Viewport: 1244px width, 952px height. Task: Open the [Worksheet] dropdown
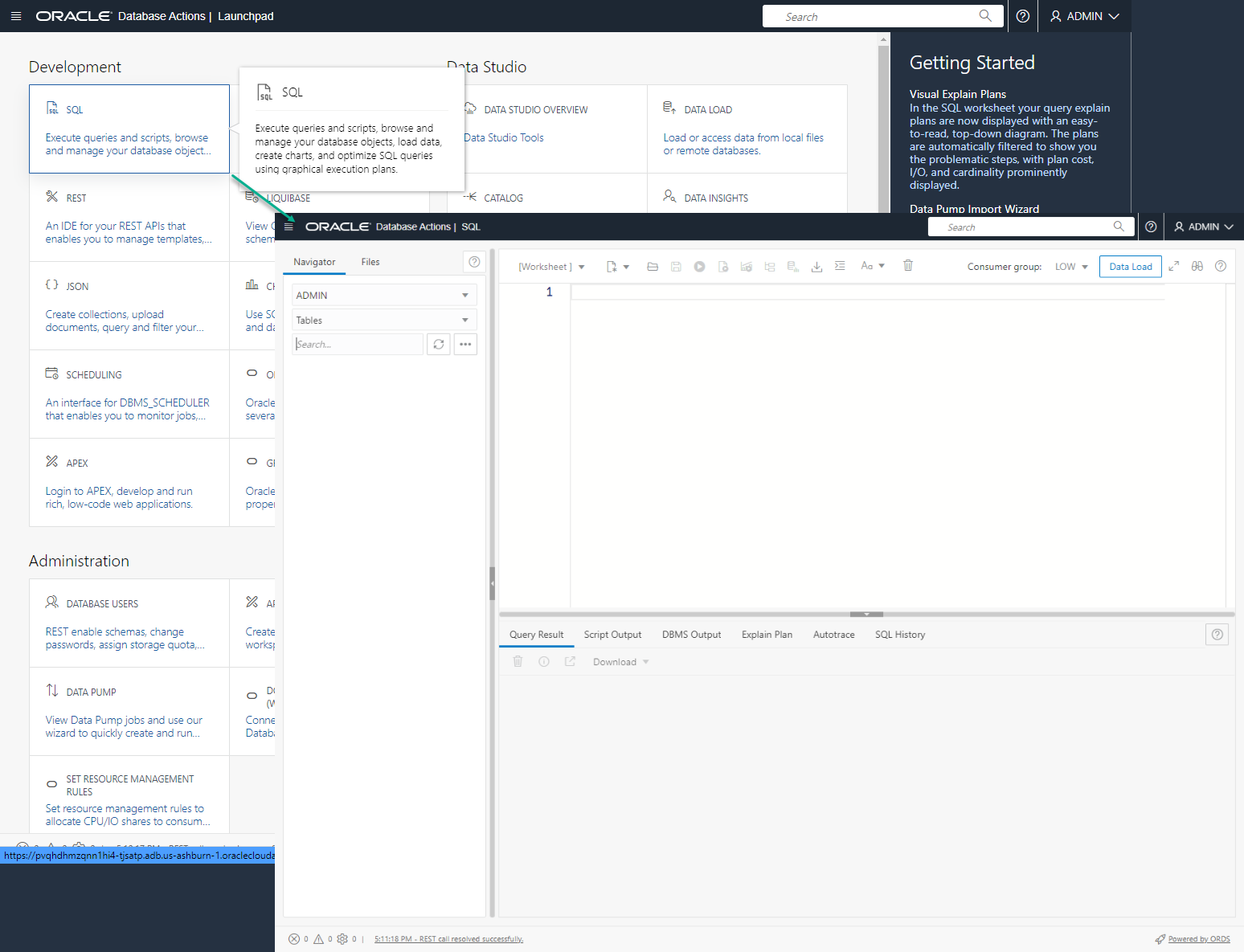(551, 267)
